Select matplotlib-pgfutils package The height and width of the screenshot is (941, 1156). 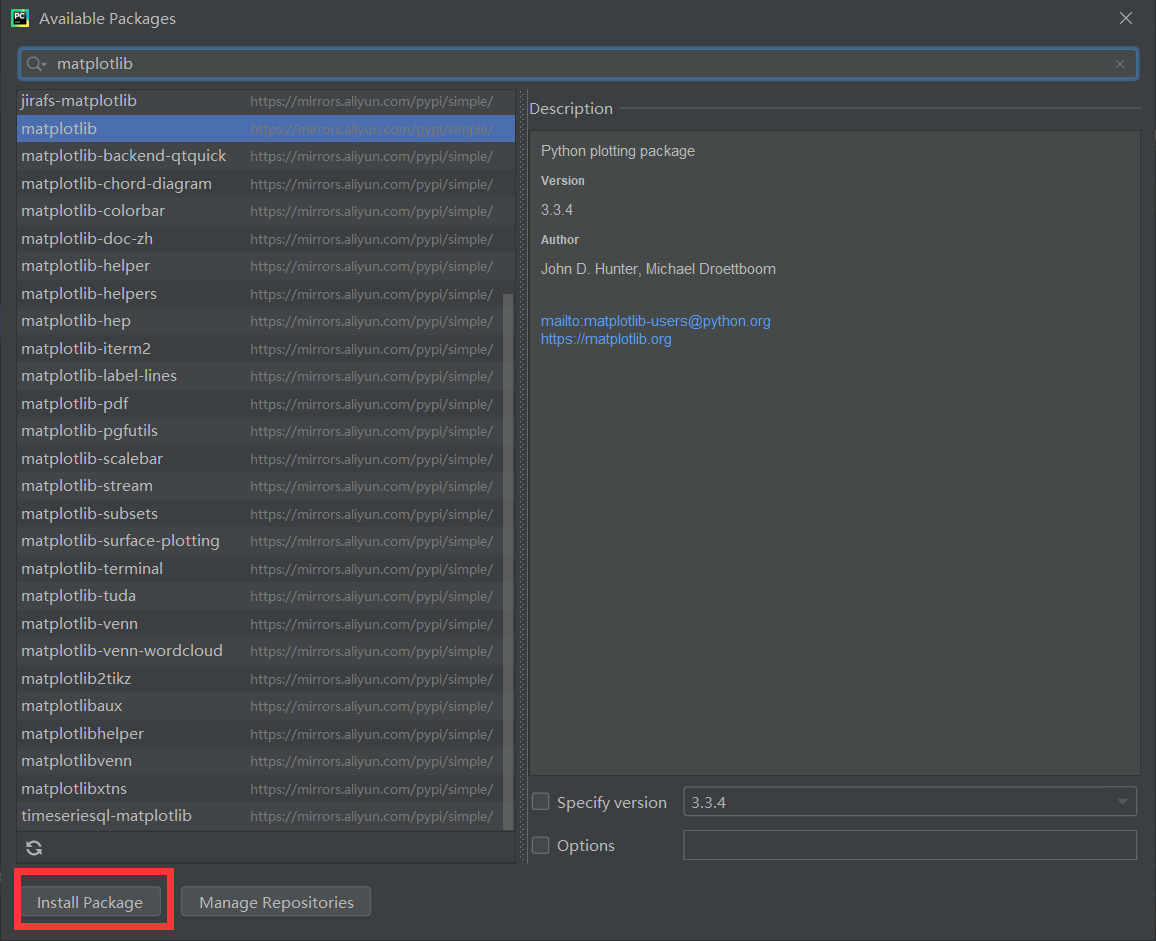tap(260, 431)
